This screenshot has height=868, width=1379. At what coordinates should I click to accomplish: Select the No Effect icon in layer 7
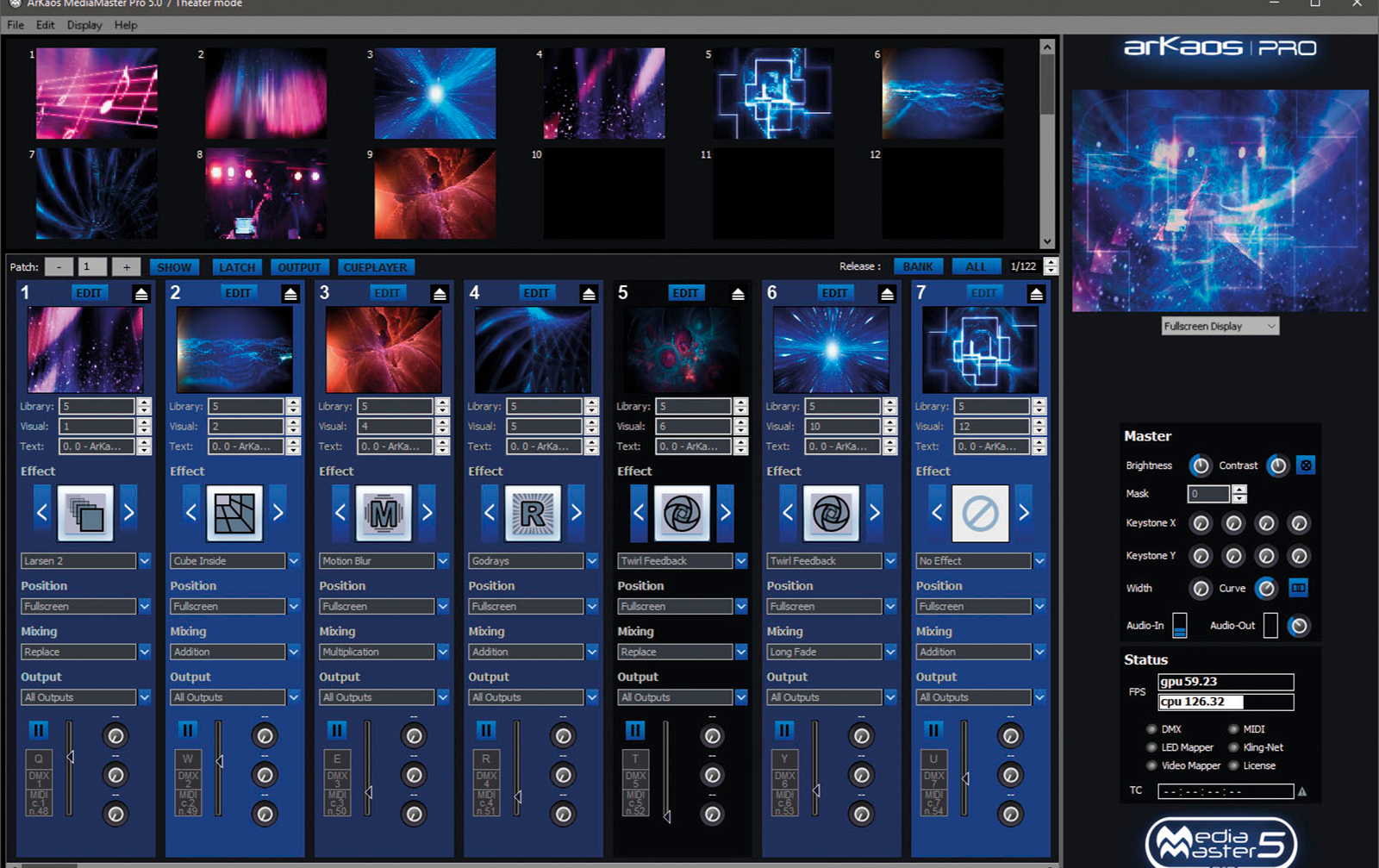point(980,513)
